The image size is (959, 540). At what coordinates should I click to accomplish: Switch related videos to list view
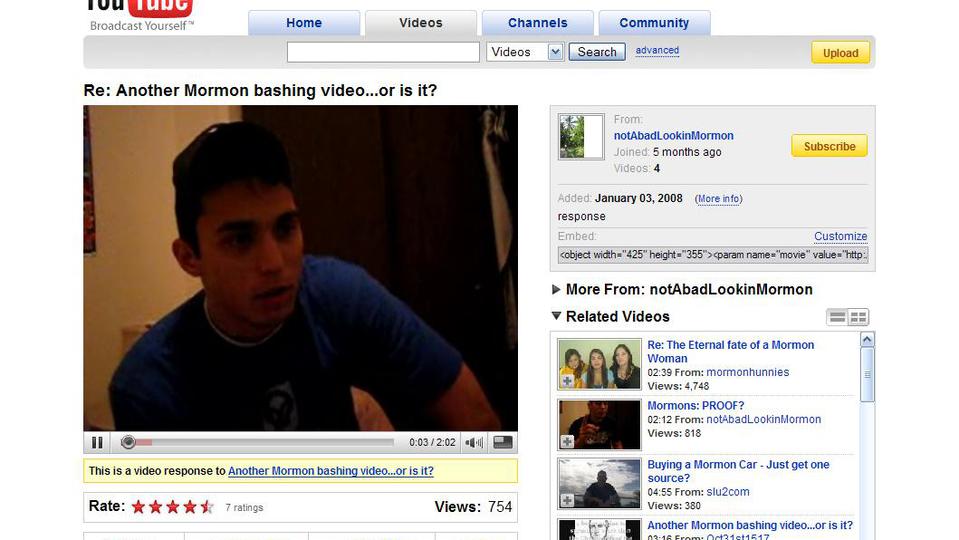coord(837,317)
